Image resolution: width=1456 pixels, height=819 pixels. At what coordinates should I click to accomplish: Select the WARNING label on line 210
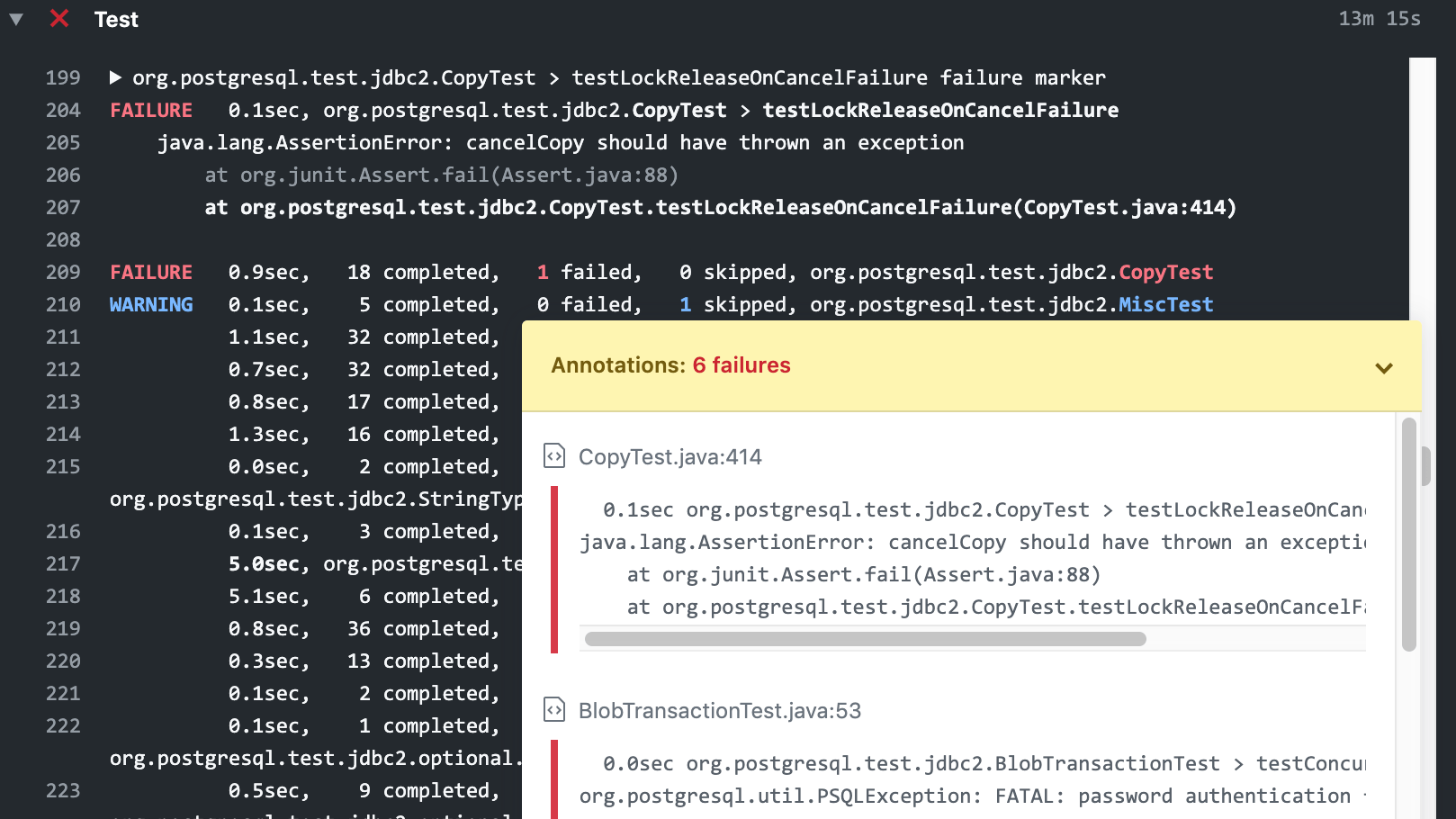pyautogui.click(x=151, y=304)
